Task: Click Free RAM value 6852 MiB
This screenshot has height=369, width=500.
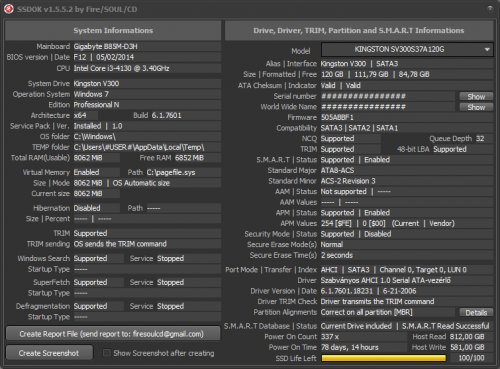Action: coord(189,158)
